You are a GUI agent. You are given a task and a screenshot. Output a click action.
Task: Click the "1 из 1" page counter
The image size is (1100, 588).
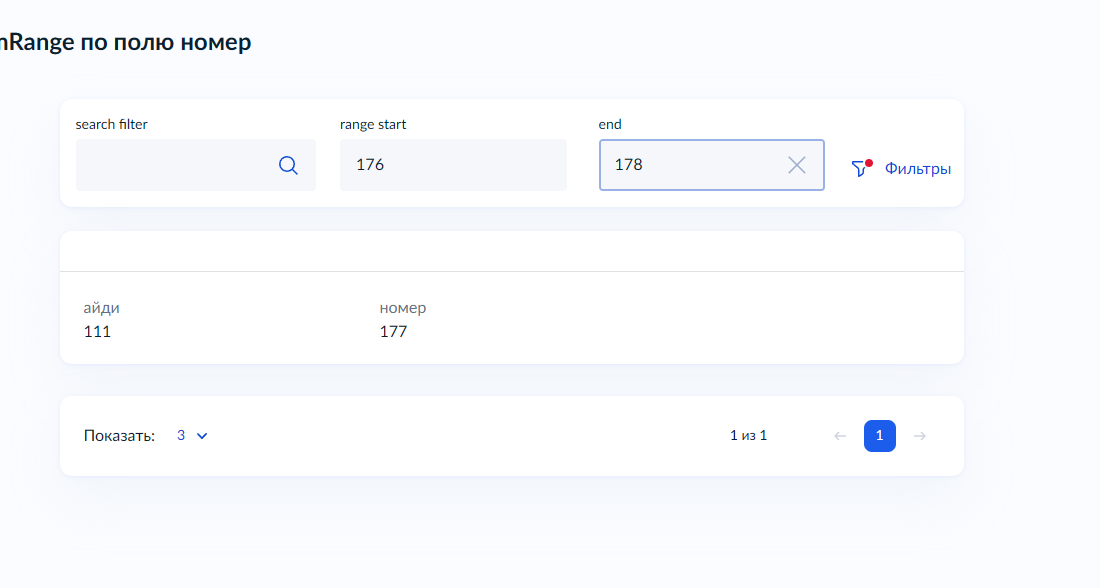click(x=748, y=436)
